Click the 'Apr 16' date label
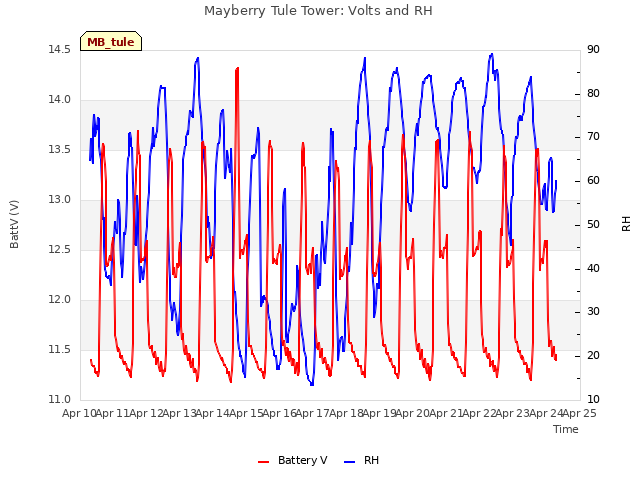Screen dimensions: 640x480 279,413
